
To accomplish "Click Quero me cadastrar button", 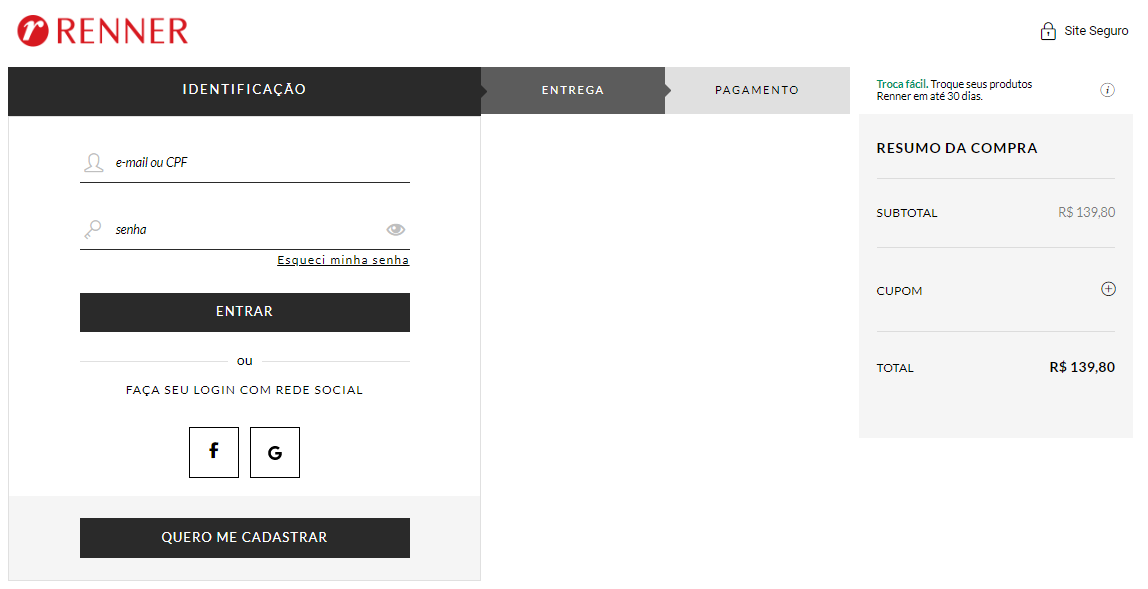I will [x=245, y=538].
